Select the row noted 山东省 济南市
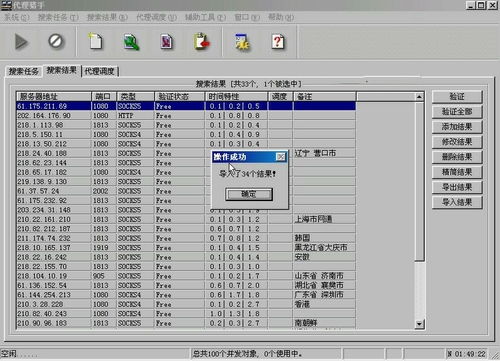 click(x=186, y=276)
